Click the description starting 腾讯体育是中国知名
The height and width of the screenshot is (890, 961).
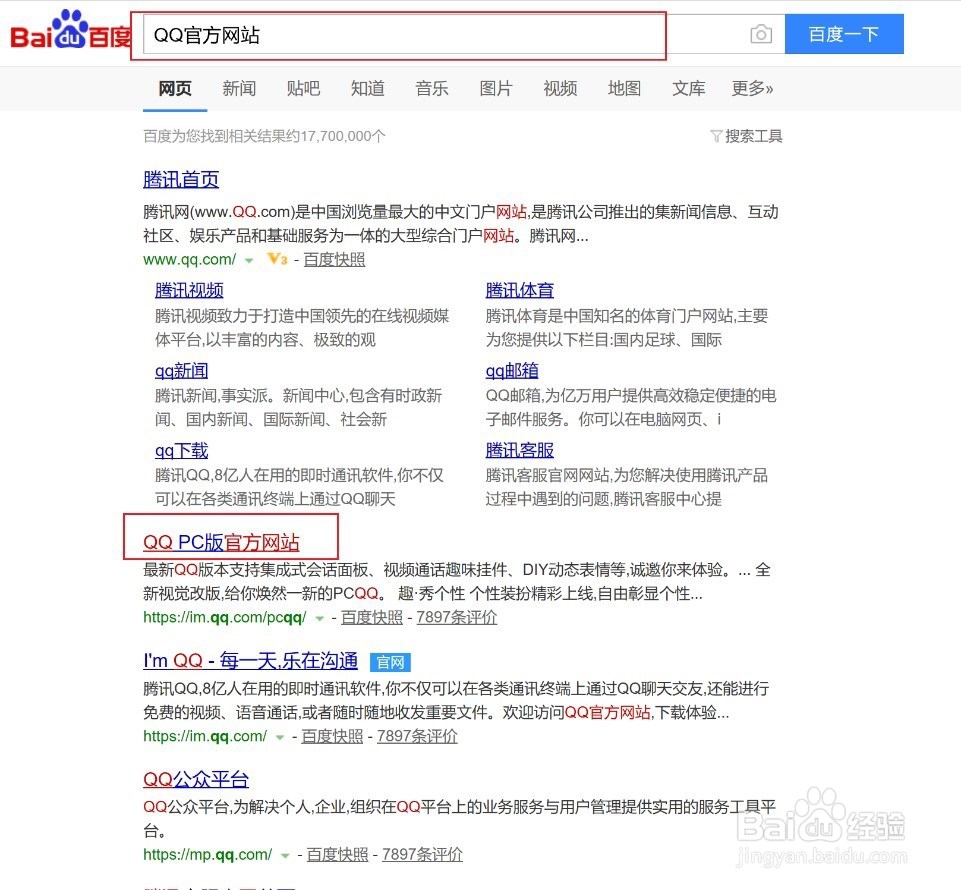coord(626,328)
